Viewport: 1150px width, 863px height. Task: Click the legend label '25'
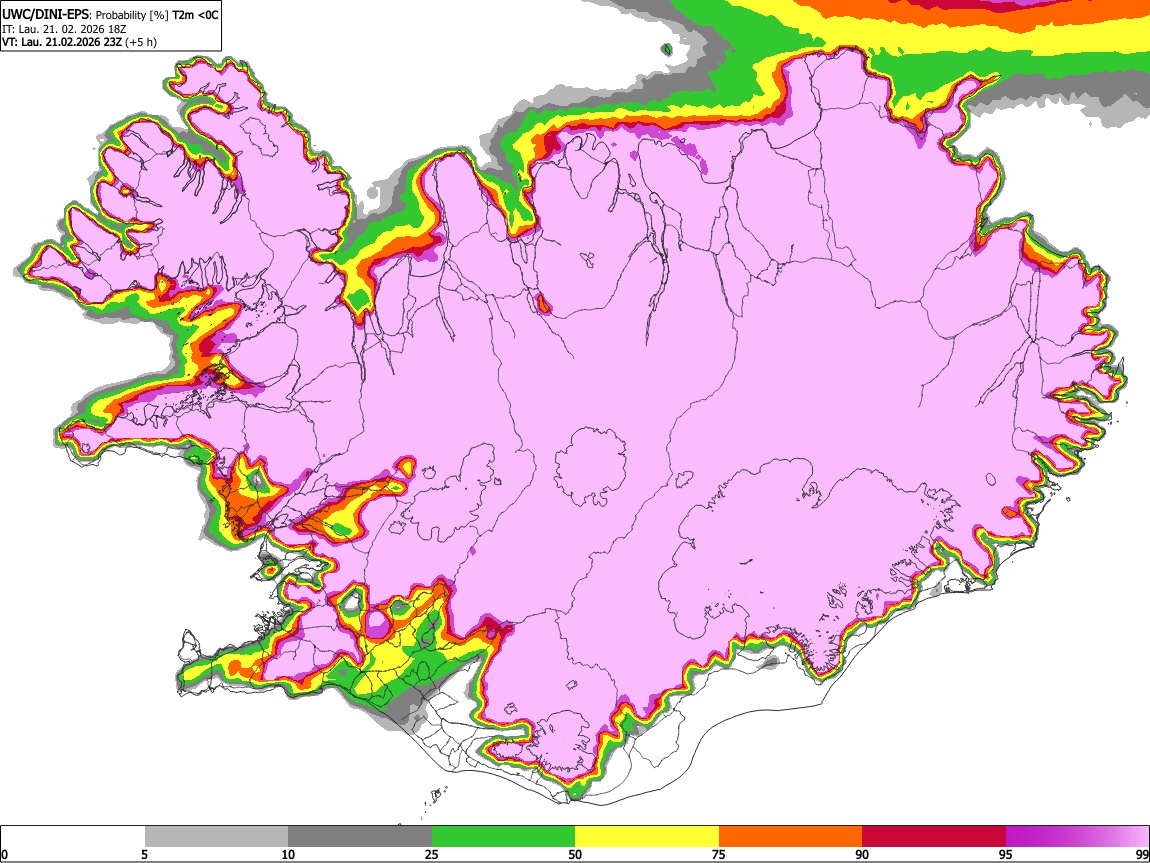click(432, 854)
